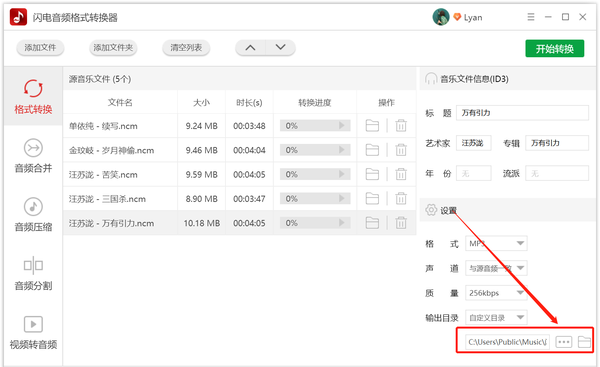Screen dimensions: 600x367
Task: Expand the 格式 format dropdown
Action: [x=496, y=243]
